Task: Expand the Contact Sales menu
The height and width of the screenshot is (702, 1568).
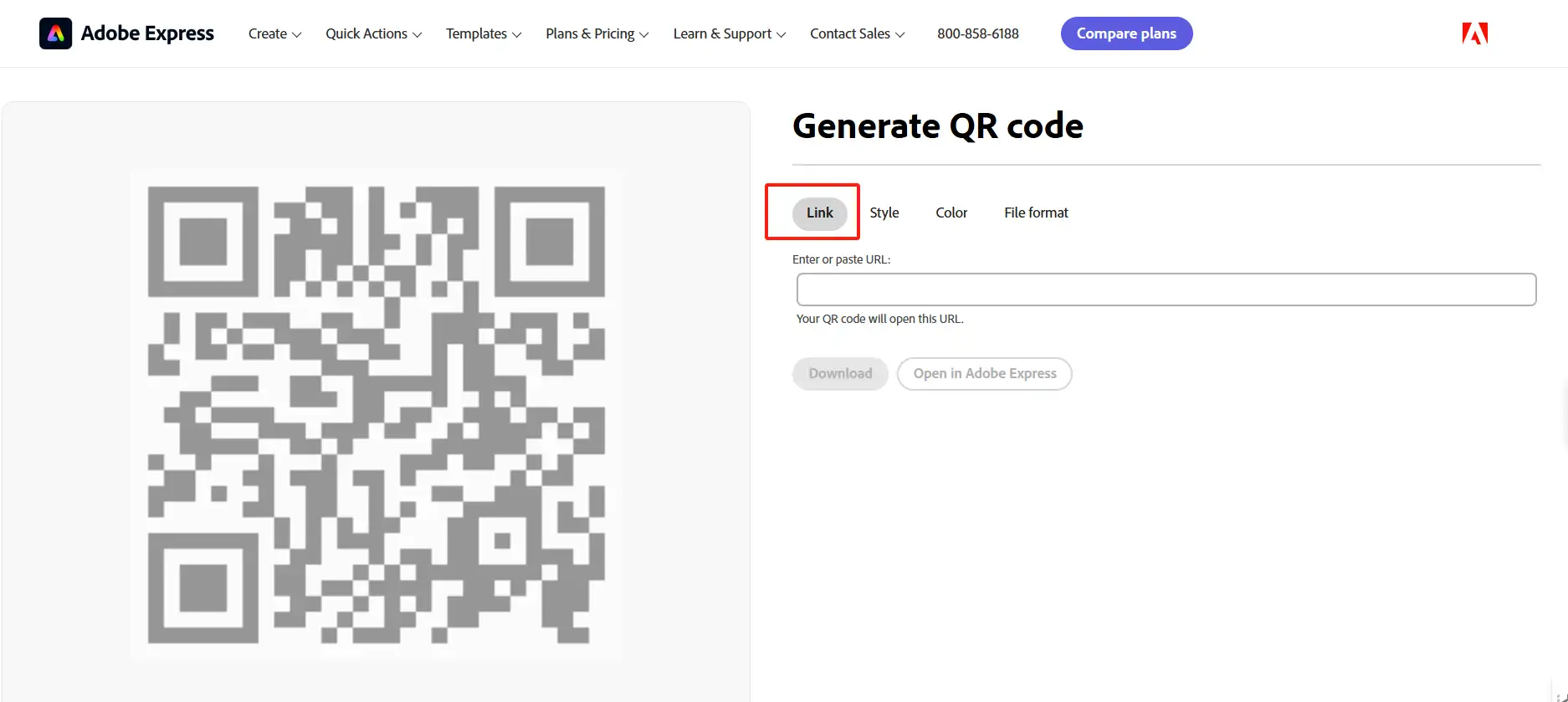Action: [x=858, y=33]
